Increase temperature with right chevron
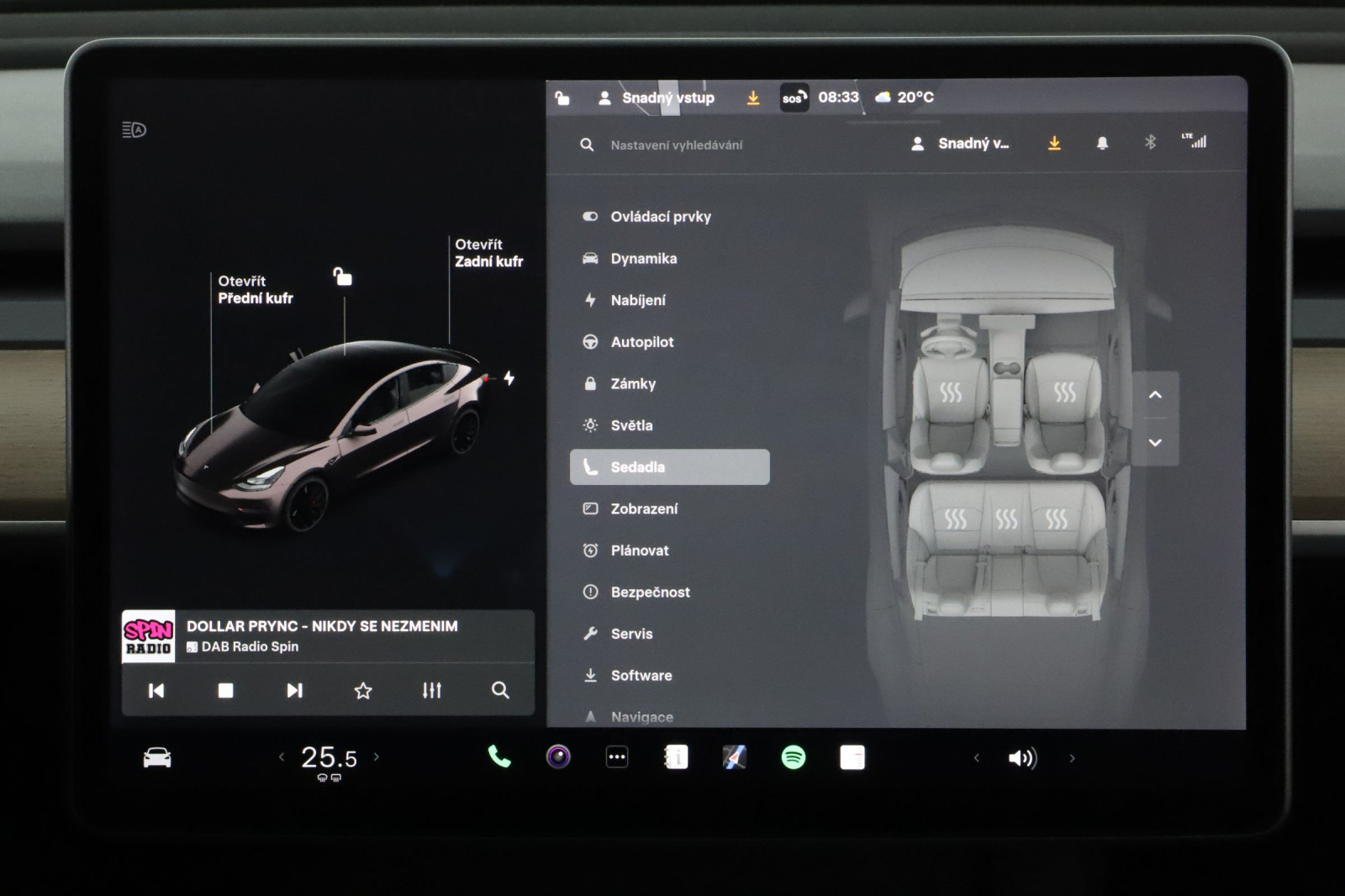1345x896 pixels. click(377, 757)
